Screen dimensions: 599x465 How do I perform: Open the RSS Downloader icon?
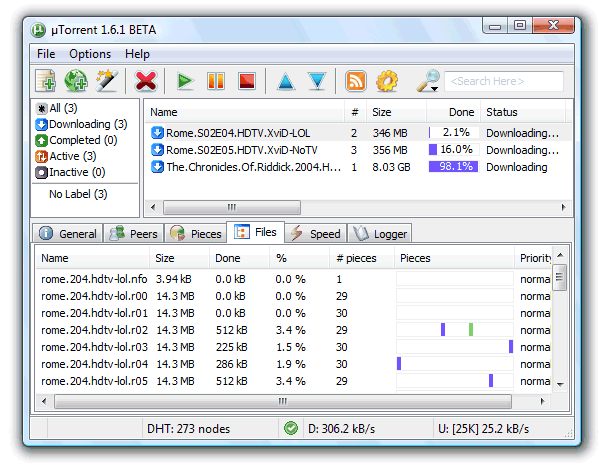[356, 81]
